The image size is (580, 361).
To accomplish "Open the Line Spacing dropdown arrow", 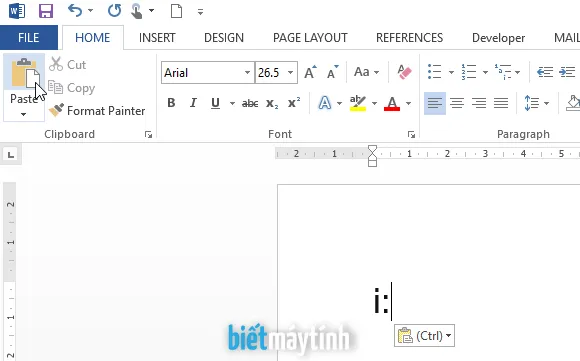I will (546, 103).
